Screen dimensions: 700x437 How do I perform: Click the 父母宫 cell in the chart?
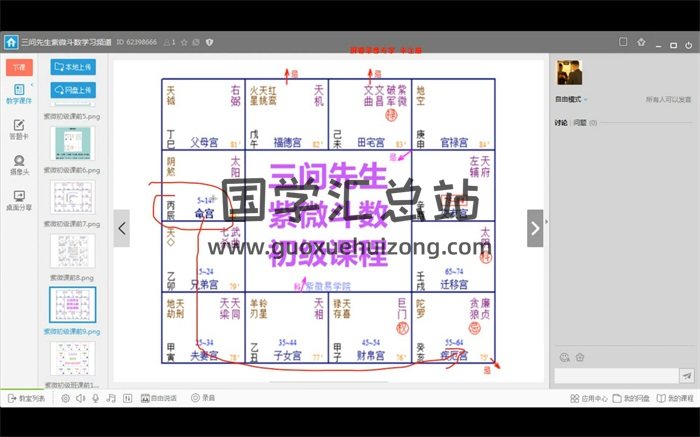tap(203, 114)
